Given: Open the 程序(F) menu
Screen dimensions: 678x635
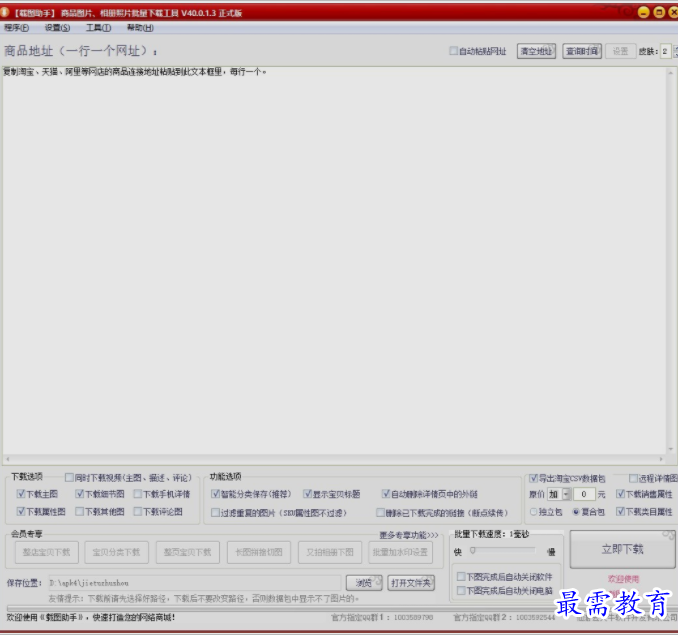Looking at the screenshot, I should click(x=16, y=28).
